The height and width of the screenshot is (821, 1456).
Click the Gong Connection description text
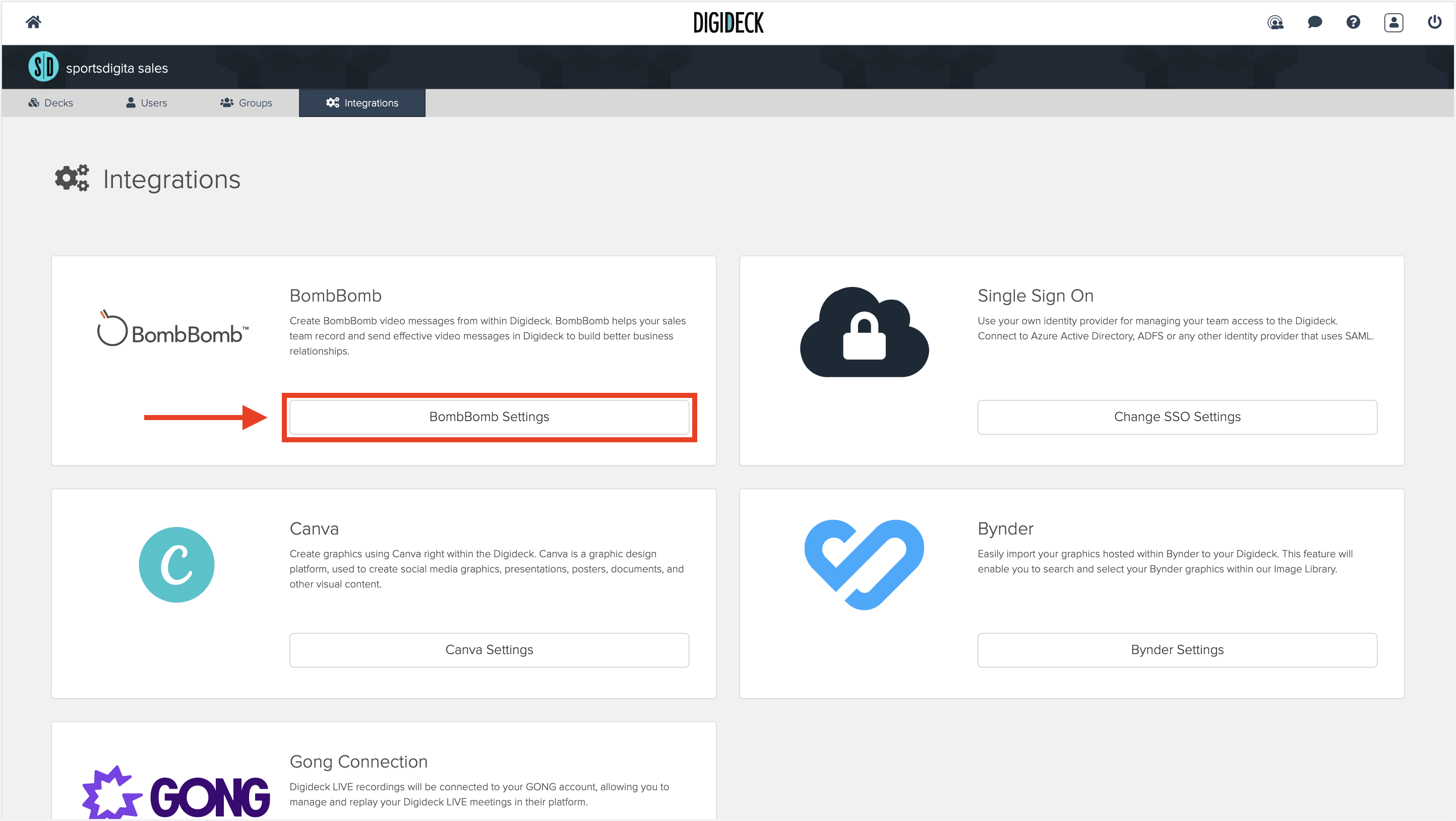click(x=479, y=794)
